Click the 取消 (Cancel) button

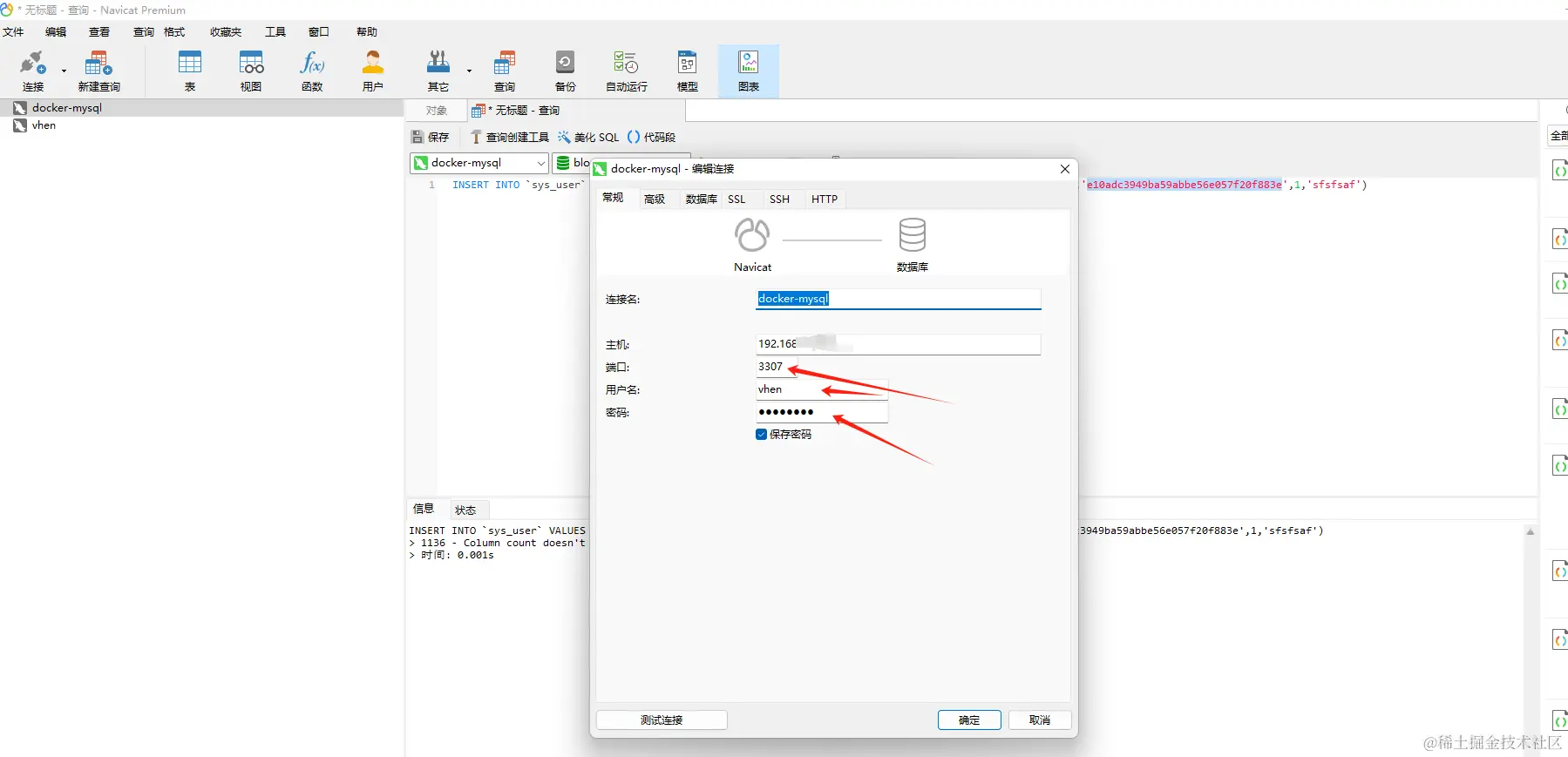tap(1040, 720)
